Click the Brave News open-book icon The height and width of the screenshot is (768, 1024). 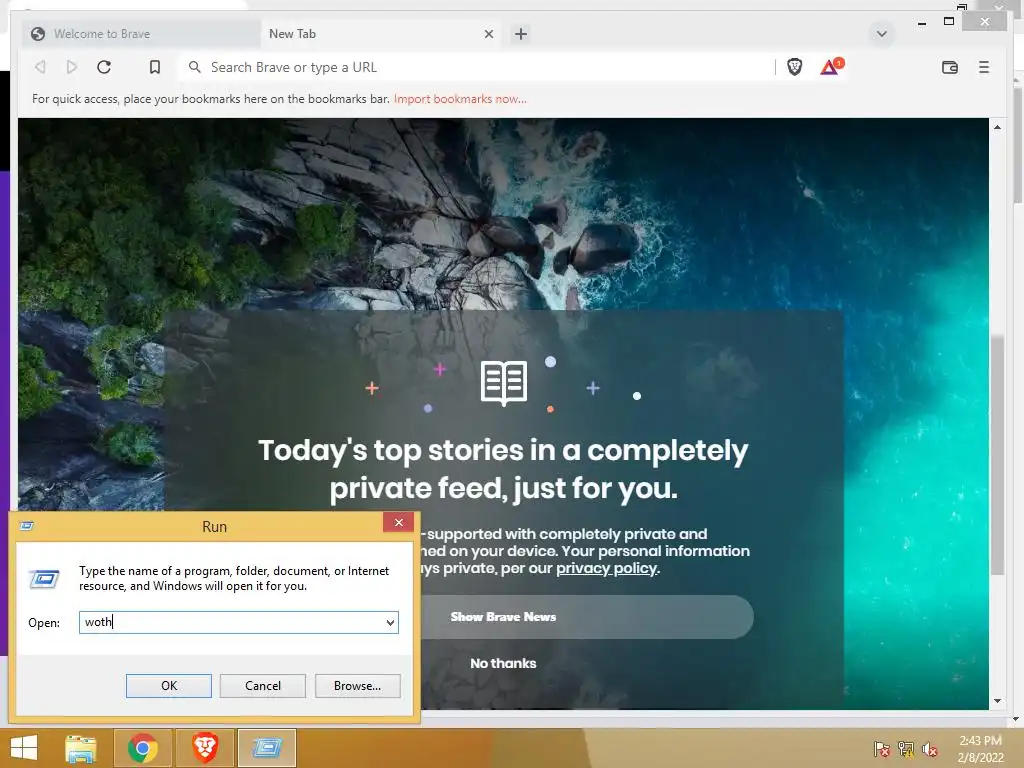[x=504, y=383]
